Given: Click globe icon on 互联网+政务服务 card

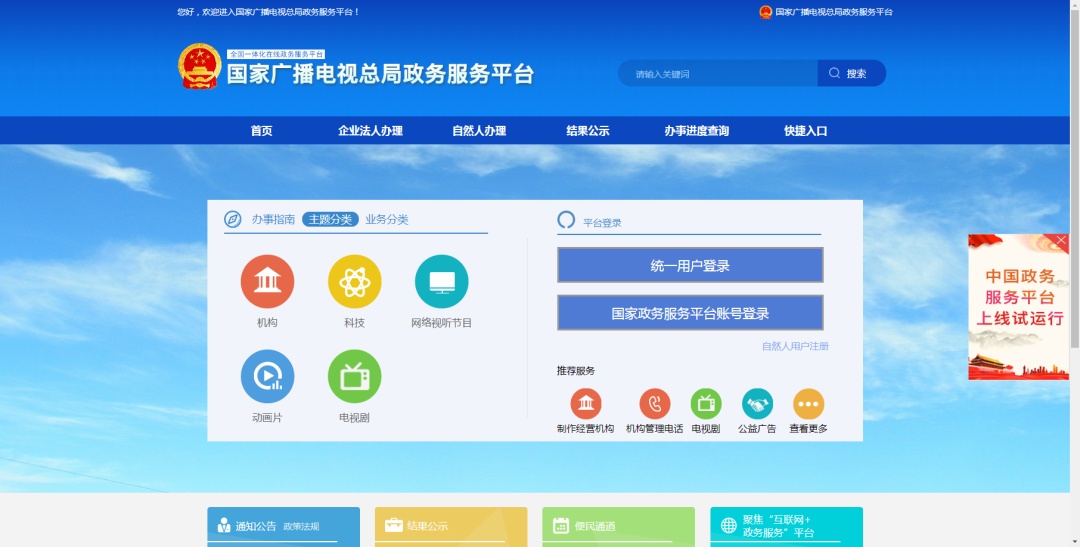Looking at the screenshot, I should (x=729, y=526).
